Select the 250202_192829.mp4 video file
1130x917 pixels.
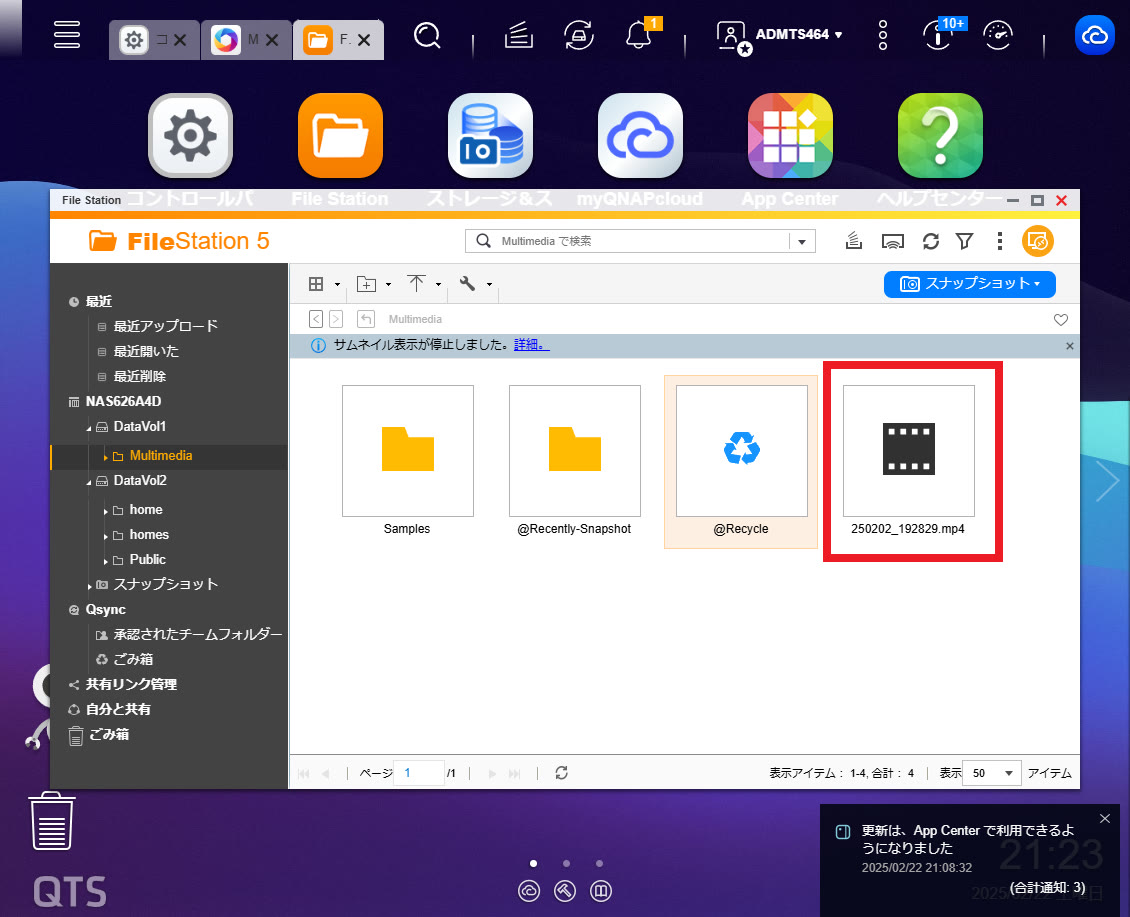coord(908,461)
